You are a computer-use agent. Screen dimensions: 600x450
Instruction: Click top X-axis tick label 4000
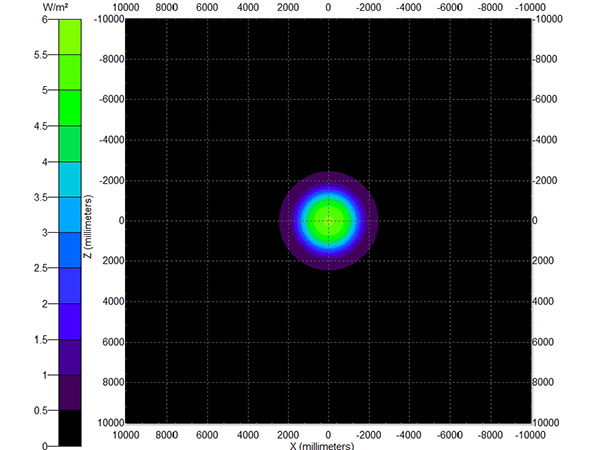[248, 7]
